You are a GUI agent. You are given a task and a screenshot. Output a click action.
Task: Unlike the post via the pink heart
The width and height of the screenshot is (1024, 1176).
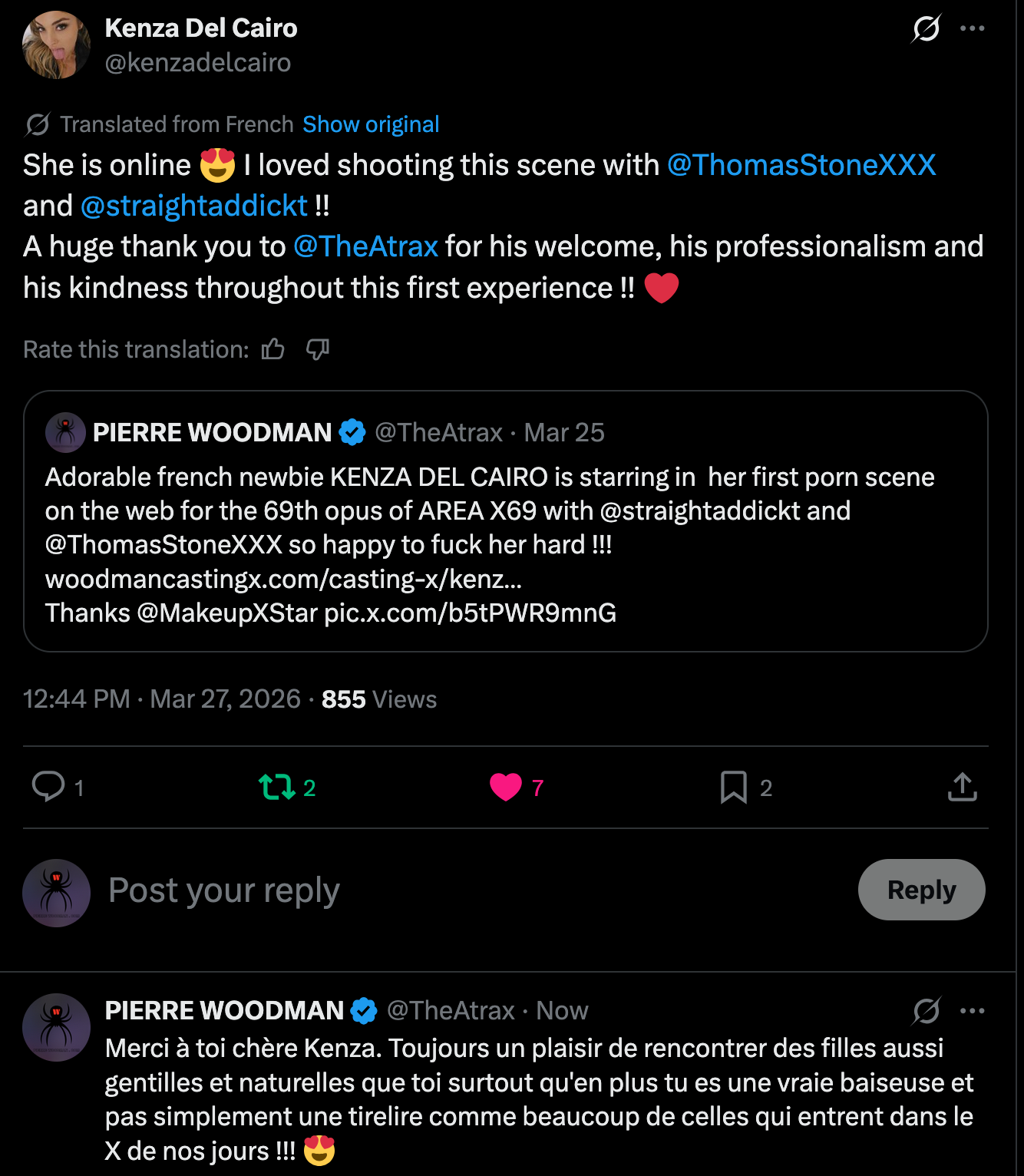(x=506, y=787)
